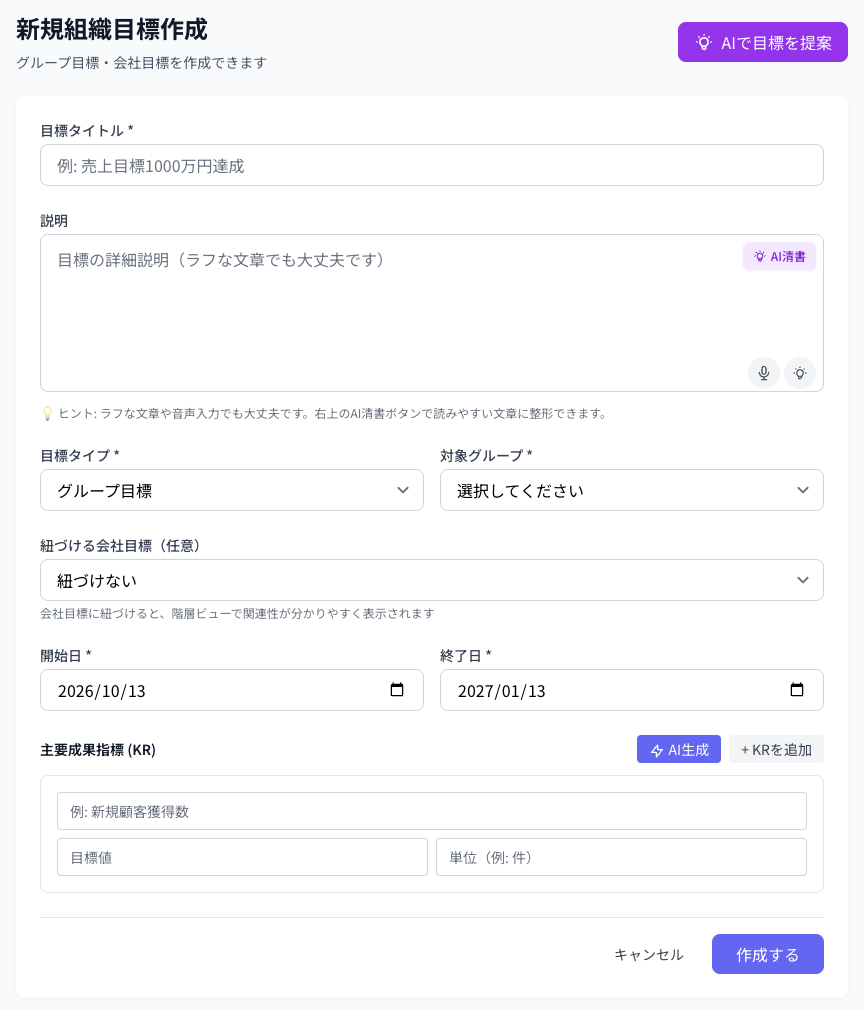This screenshot has width=864, height=1010.
Task: Open calendar picker icon for 終了日
Action: 797,690
